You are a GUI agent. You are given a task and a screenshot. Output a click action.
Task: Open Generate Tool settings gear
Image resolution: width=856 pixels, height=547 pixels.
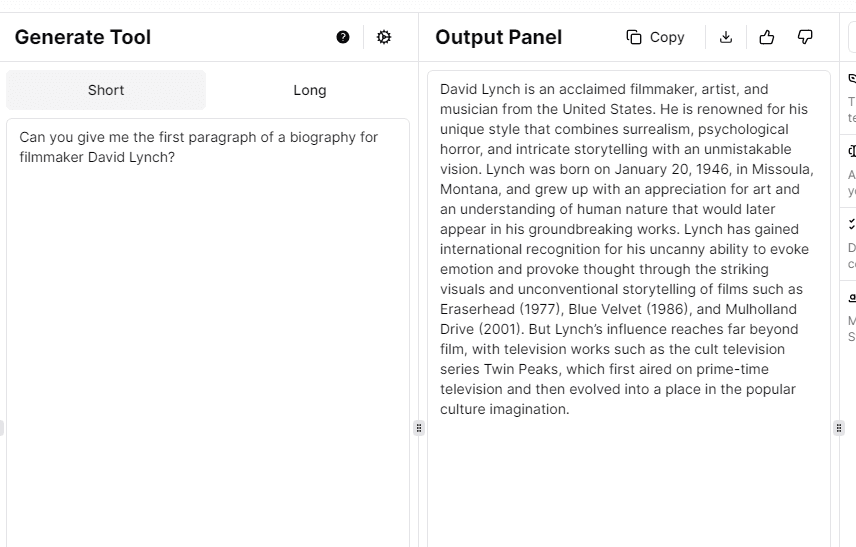pos(384,37)
